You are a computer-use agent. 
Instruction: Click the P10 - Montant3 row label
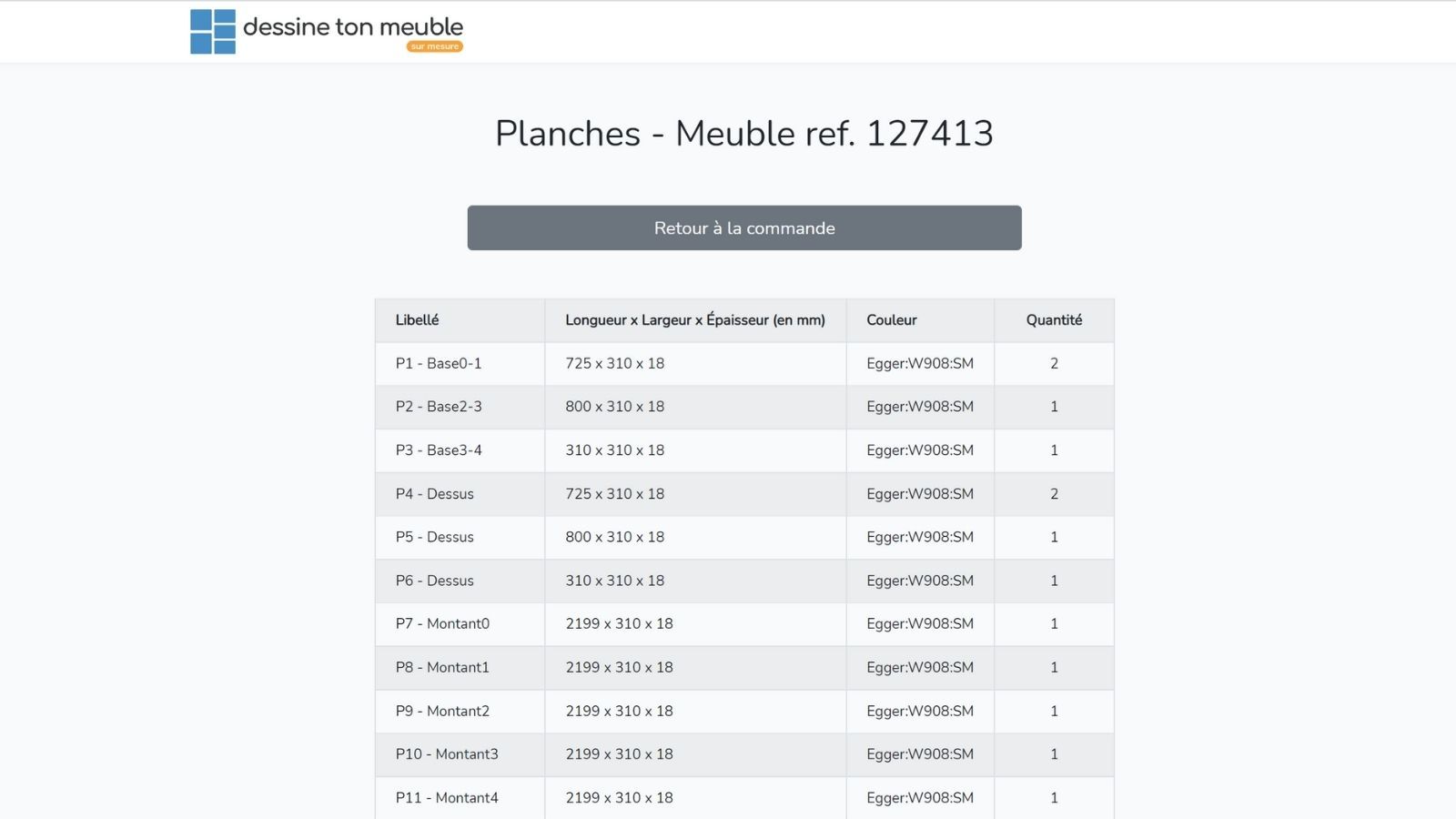click(x=447, y=754)
